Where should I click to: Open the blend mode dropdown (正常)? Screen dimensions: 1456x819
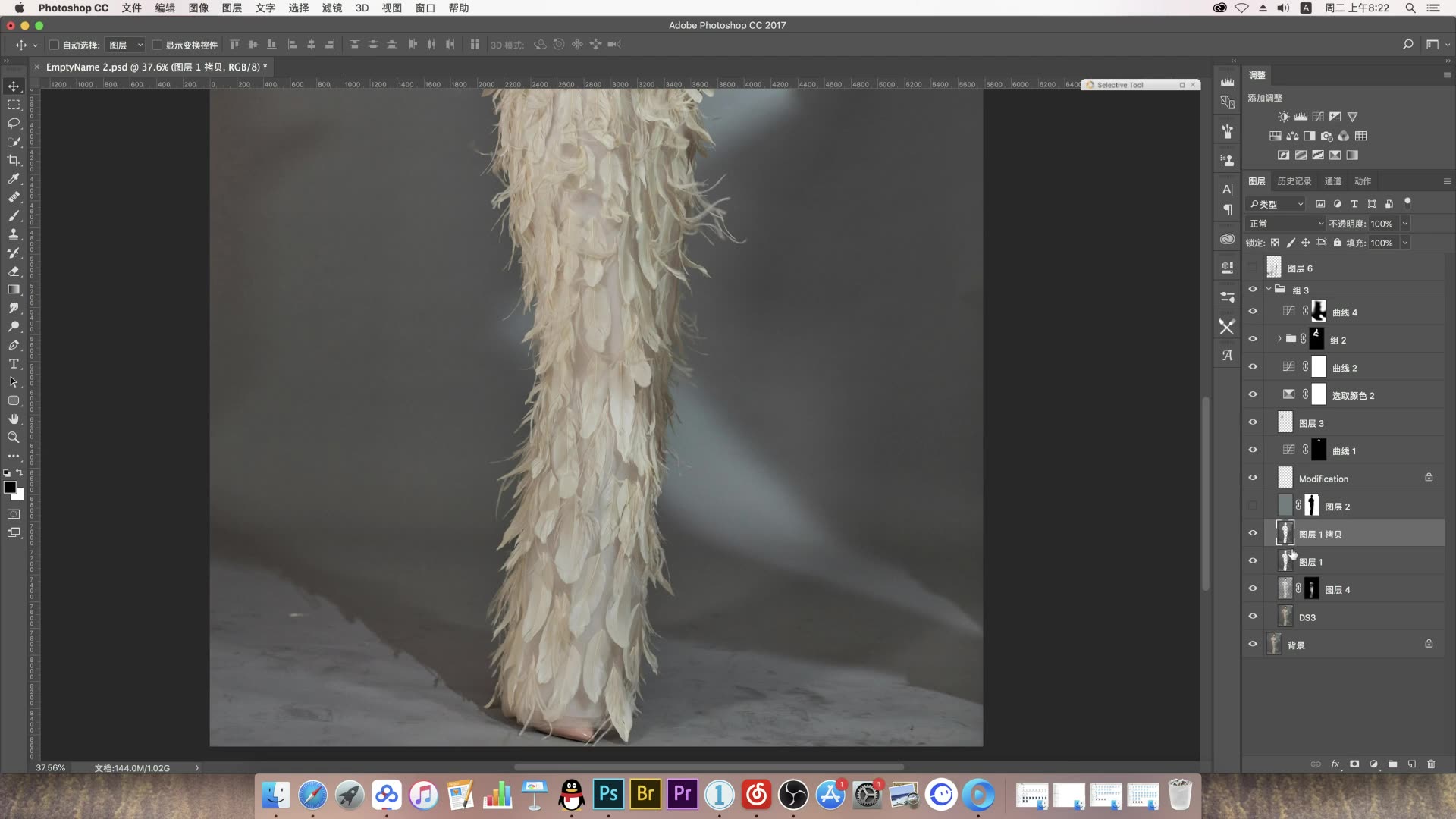tap(1285, 224)
